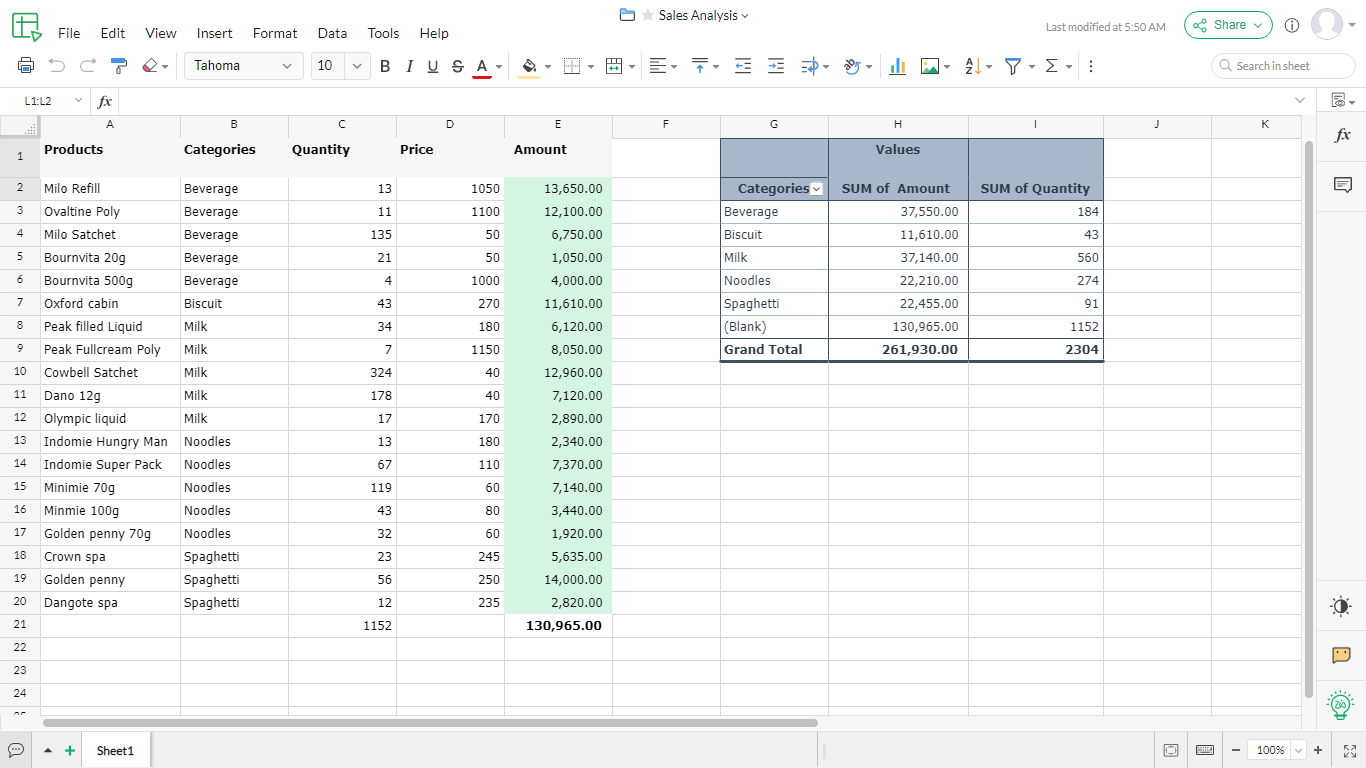Toggle night mode contrast icon
The image size is (1366, 768).
click(x=1341, y=606)
